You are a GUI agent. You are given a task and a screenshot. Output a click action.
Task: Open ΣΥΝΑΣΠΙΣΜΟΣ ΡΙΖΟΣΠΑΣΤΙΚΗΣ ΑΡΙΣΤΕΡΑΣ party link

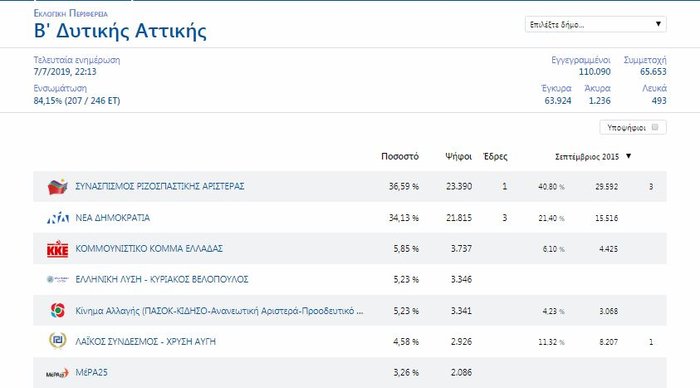[160, 186]
